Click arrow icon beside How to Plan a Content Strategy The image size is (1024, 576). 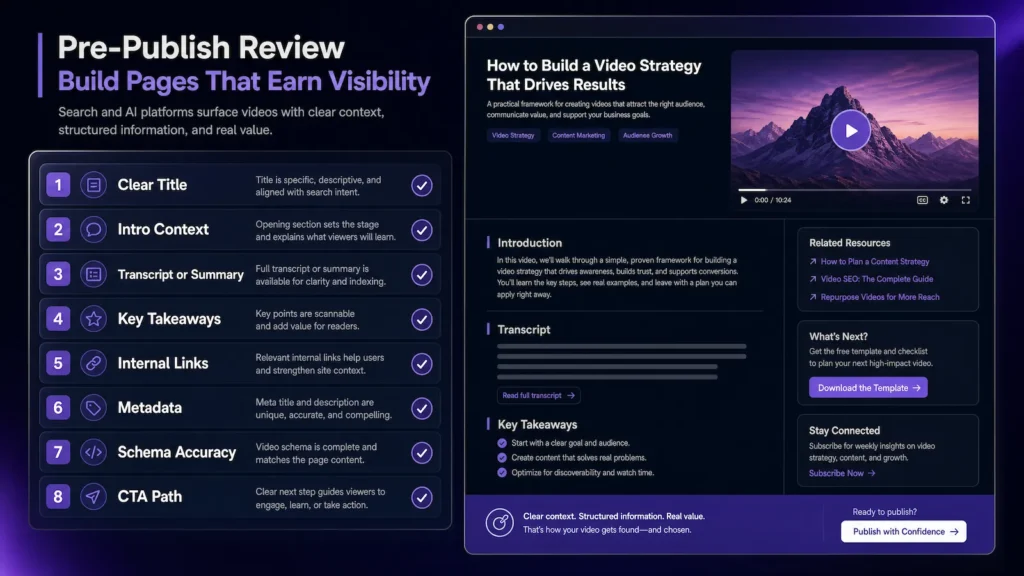point(813,262)
